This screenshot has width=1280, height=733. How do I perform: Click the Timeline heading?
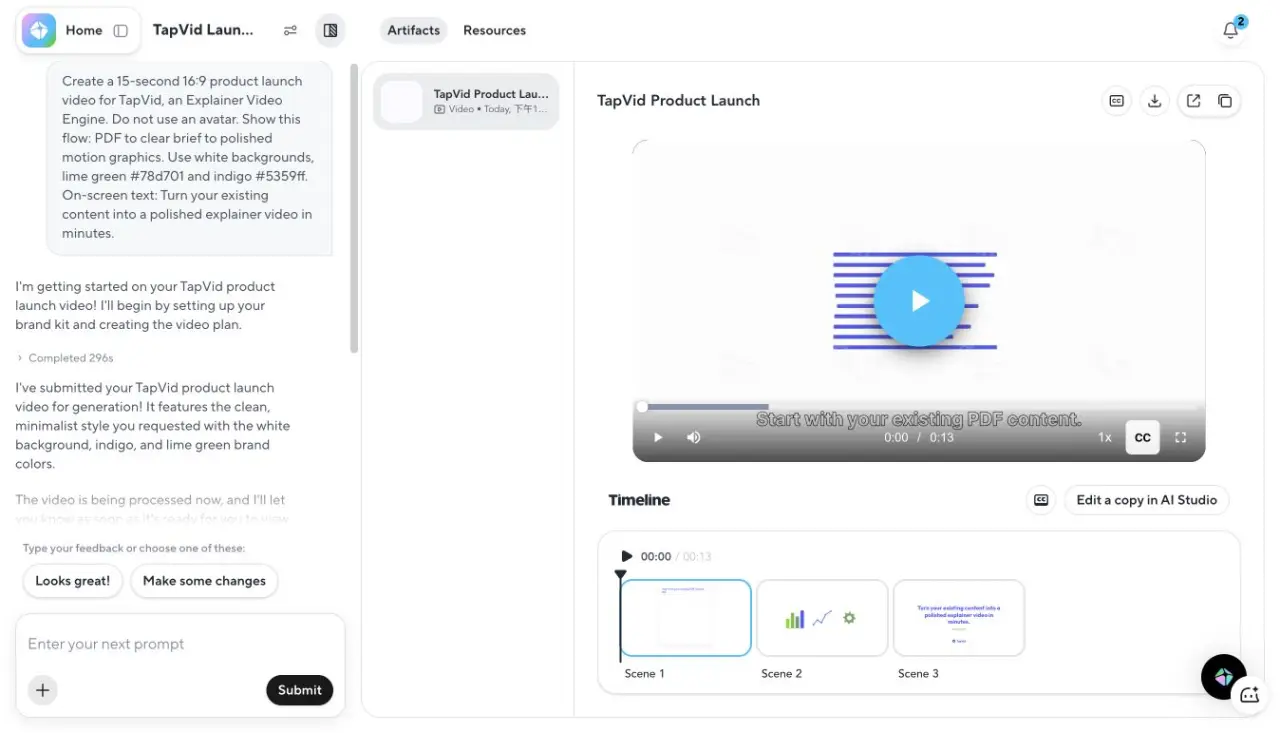pos(640,500)
